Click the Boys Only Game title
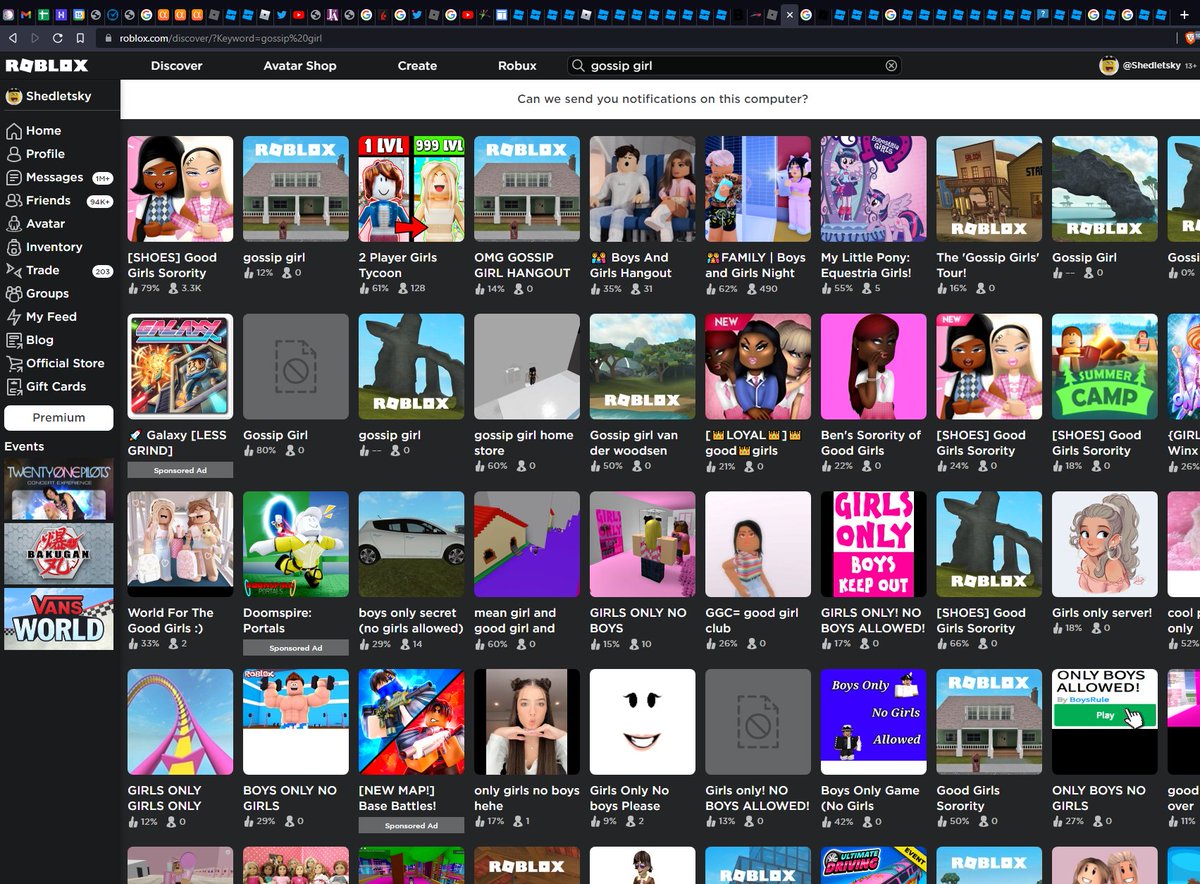The height and width of the screenshot is (884, 1200). coord(870,798)
